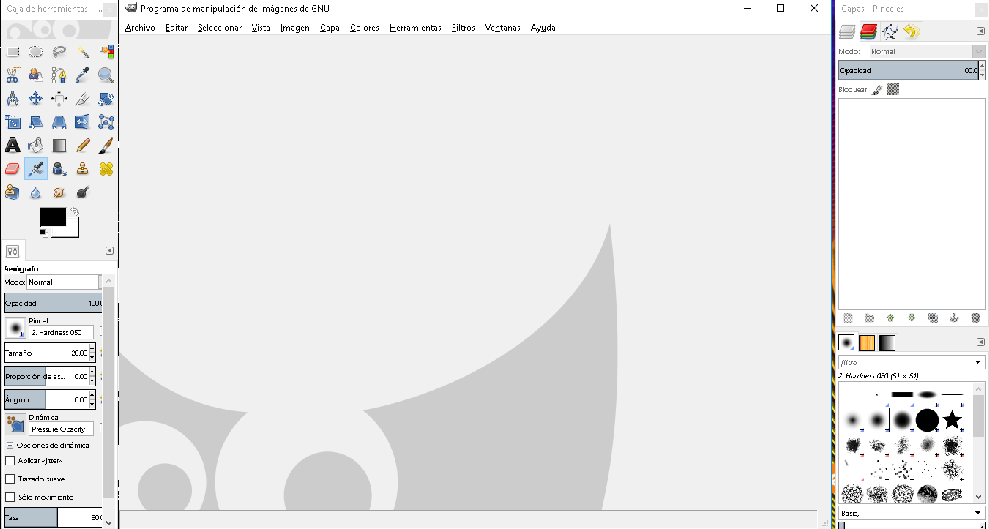Select the Crop tool

tap(83, 98)
